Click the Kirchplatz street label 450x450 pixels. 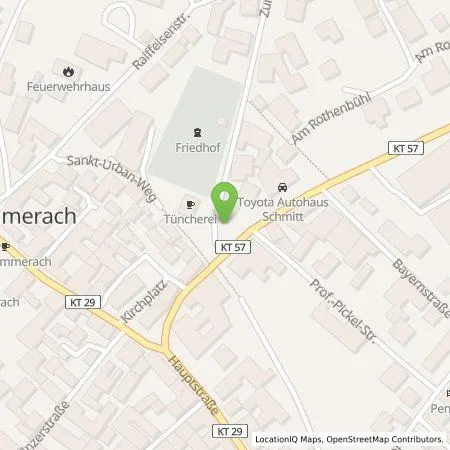pyautogui.click(x=144, y=302)
